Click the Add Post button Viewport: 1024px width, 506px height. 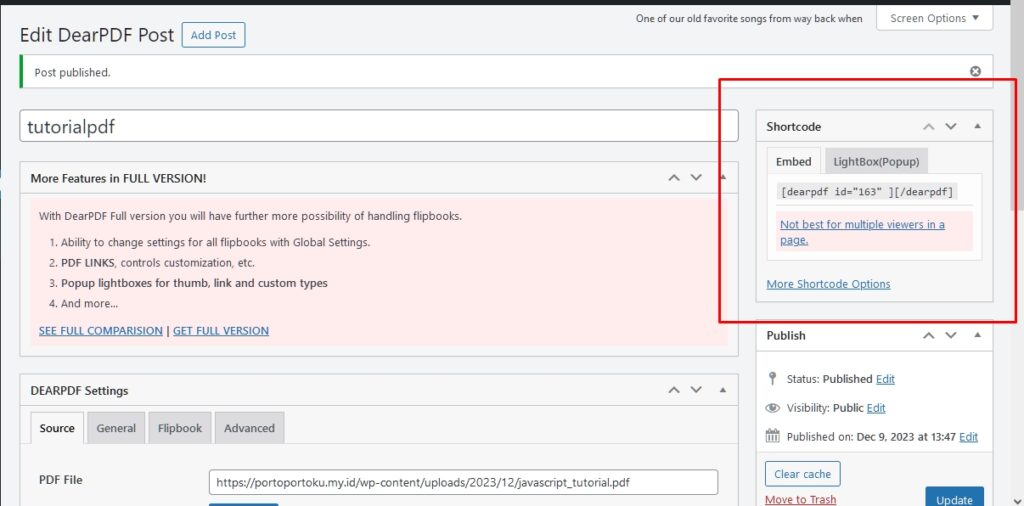(214, 35)
